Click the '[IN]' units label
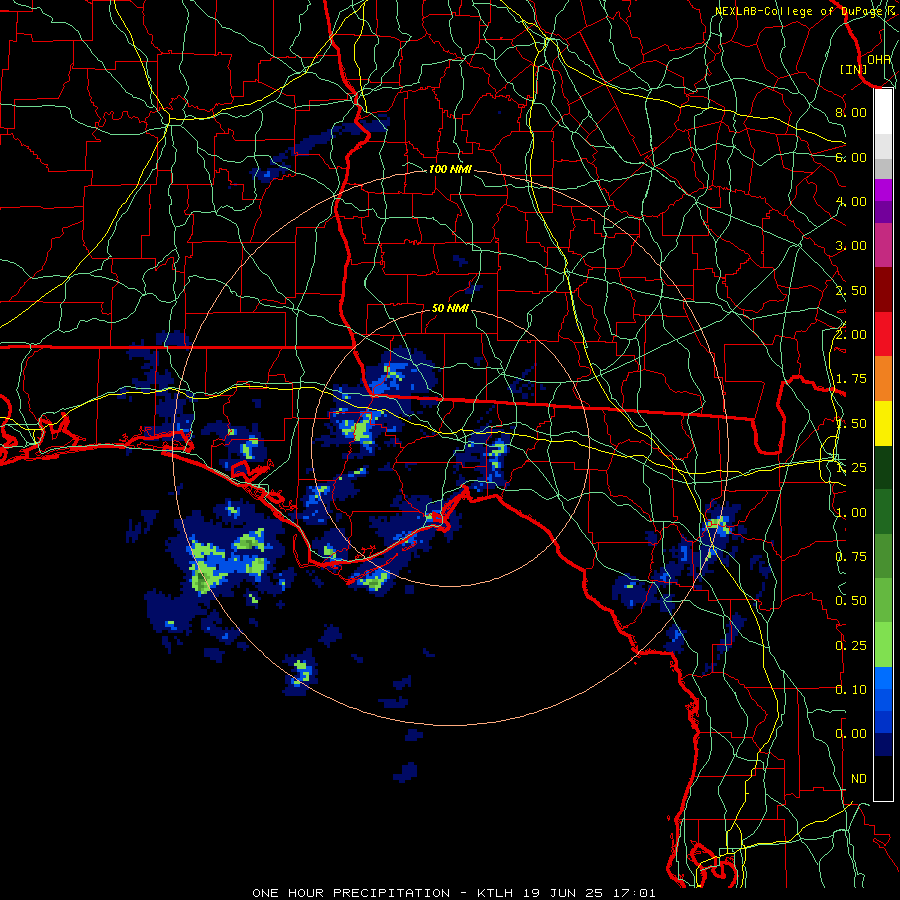The width and height of the screenshot is (900, 900). [853, 69]
